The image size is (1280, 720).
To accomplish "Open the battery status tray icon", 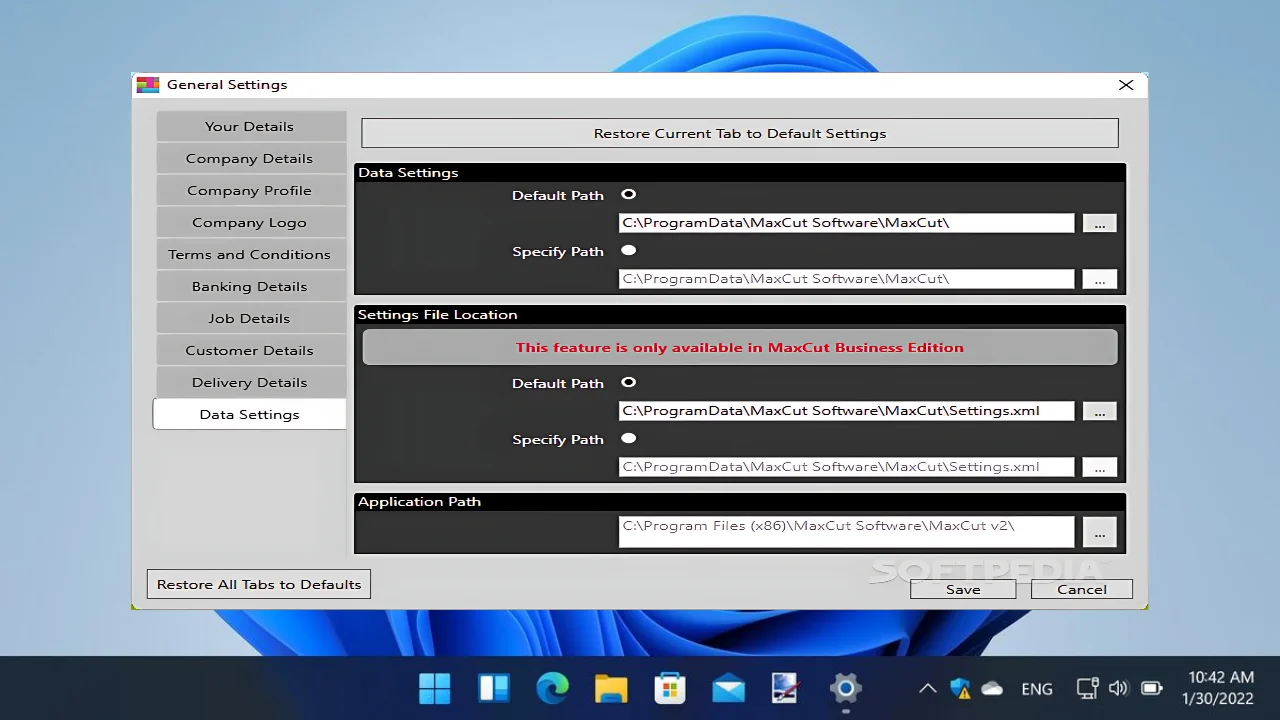I will tap(1152, 688).
